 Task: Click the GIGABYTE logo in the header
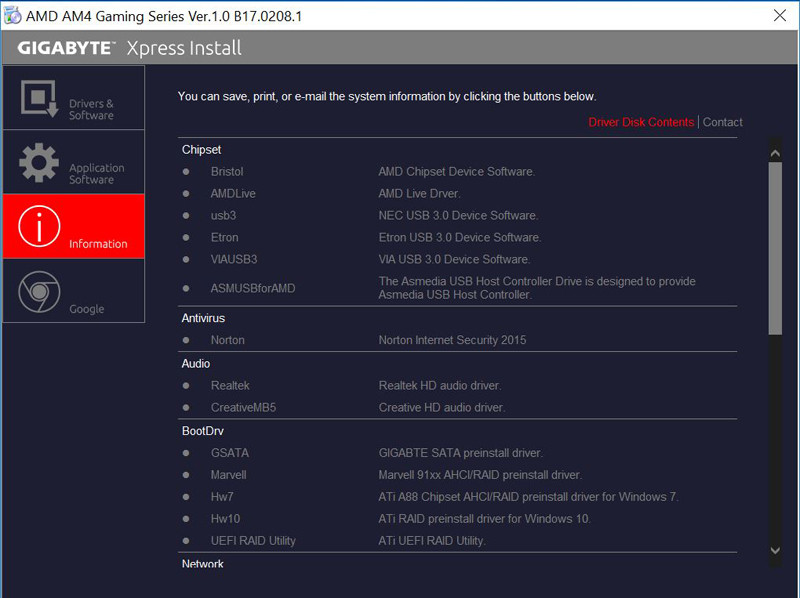66,48
